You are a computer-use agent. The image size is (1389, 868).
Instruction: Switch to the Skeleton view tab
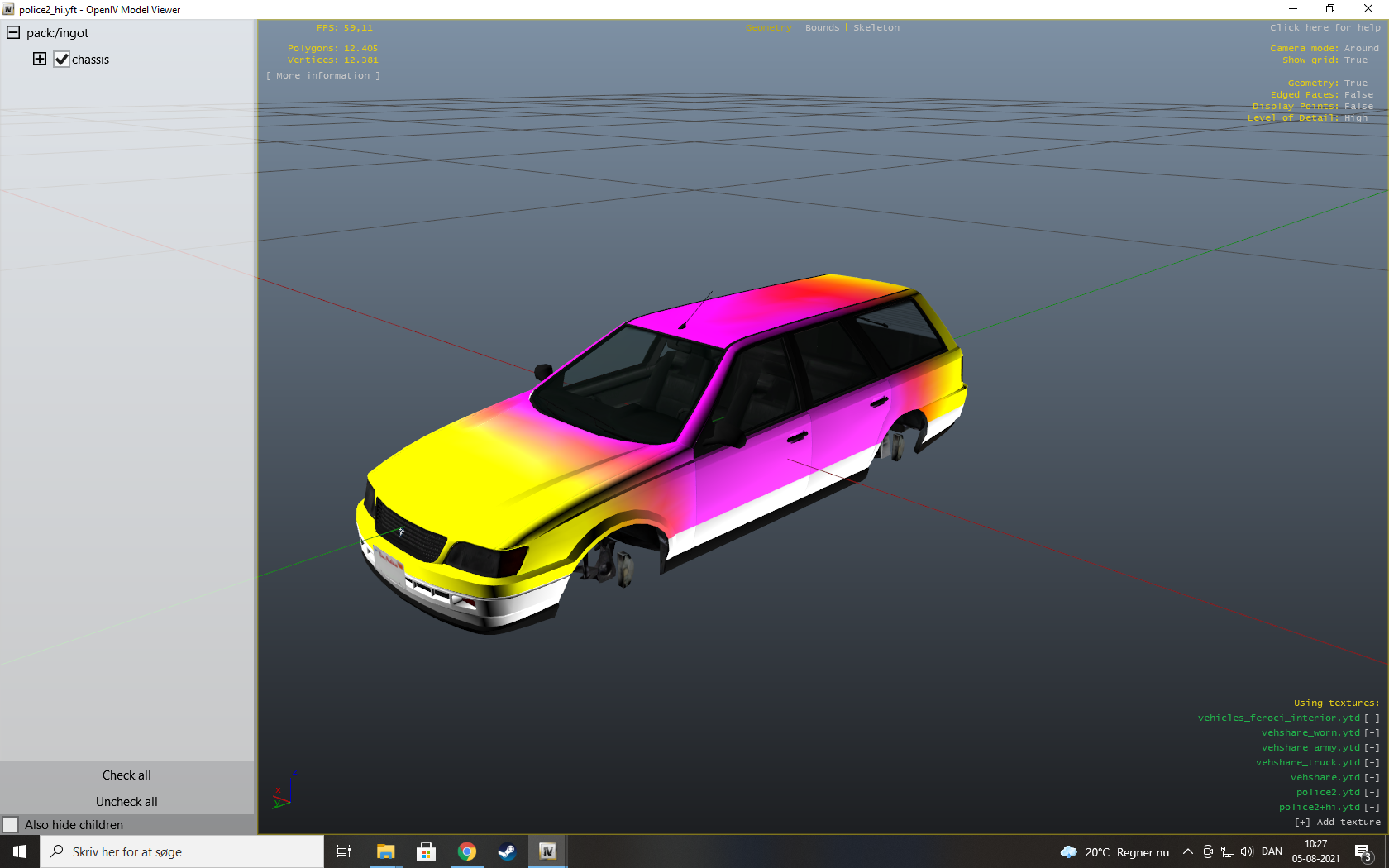876,28
